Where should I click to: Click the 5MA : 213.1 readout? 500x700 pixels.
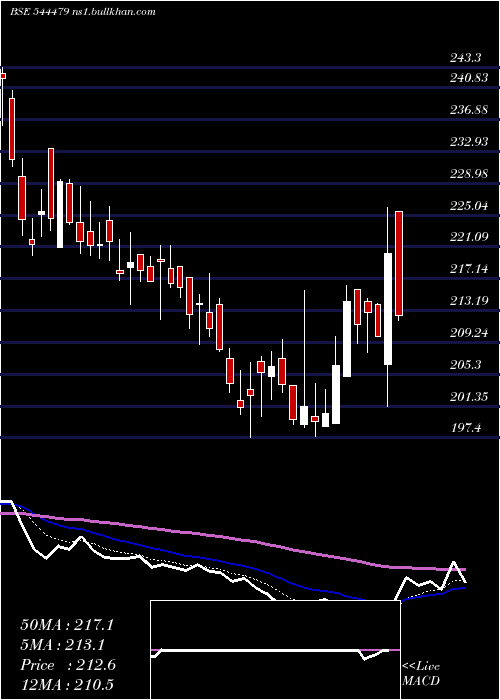(x=62, y=645)
